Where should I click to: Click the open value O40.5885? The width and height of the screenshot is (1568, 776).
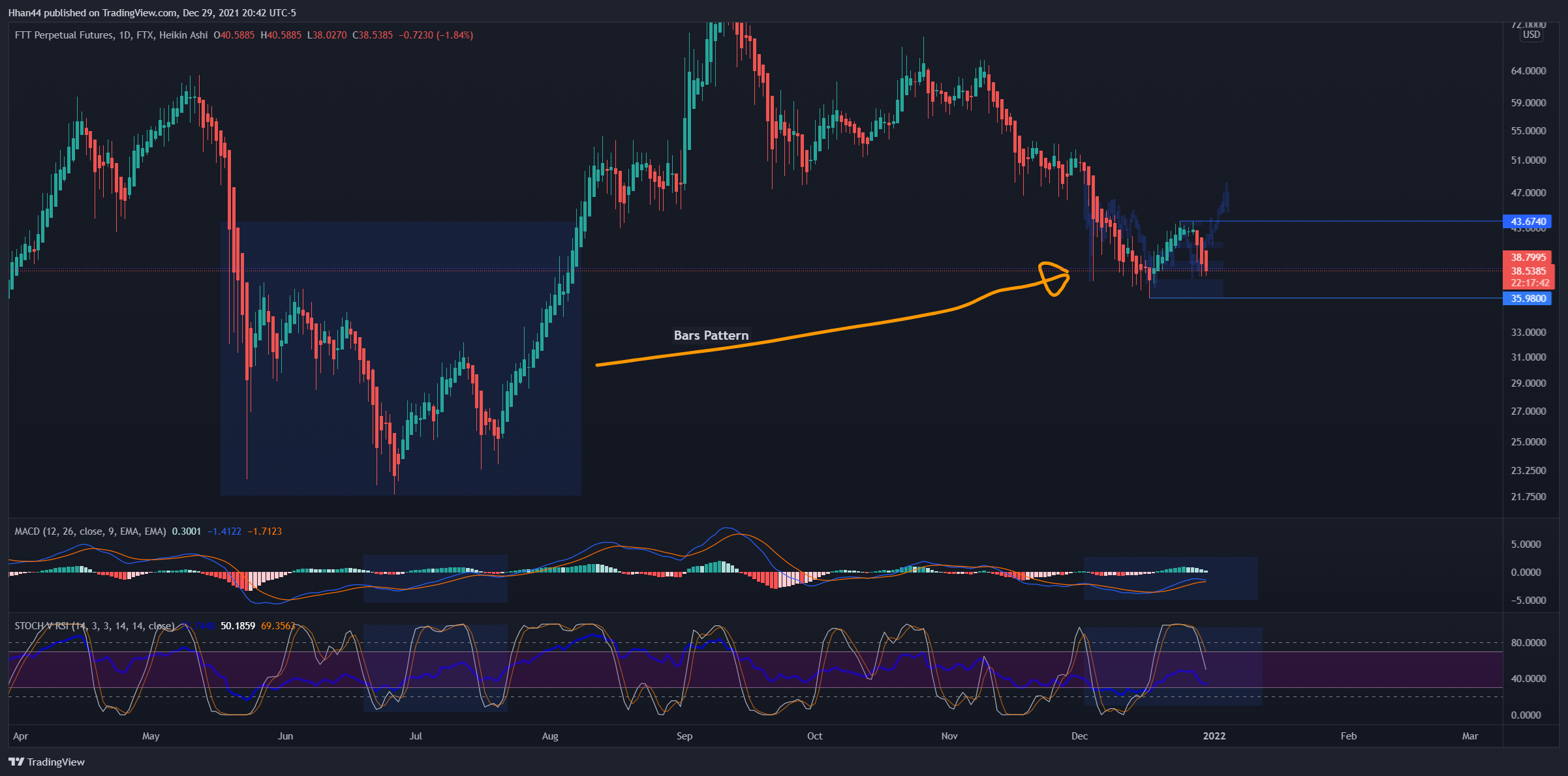click(x=234, y=35)
